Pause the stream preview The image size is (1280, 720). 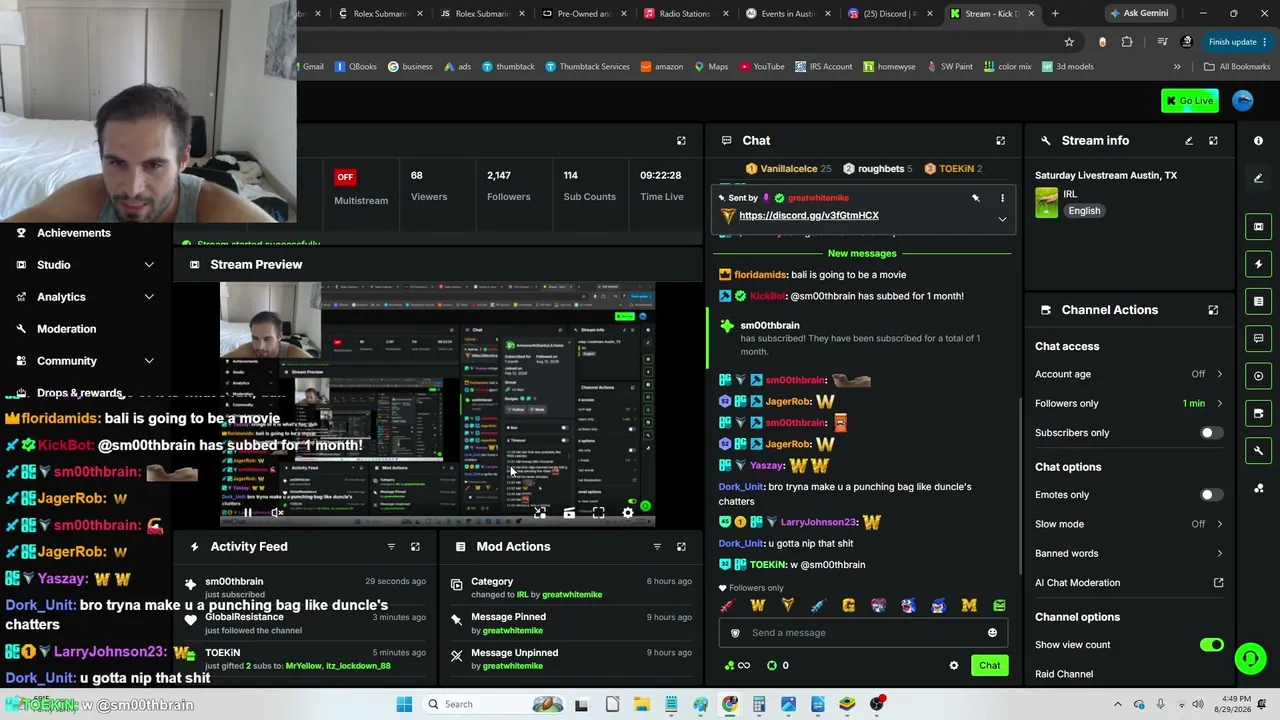pos(247,513)
